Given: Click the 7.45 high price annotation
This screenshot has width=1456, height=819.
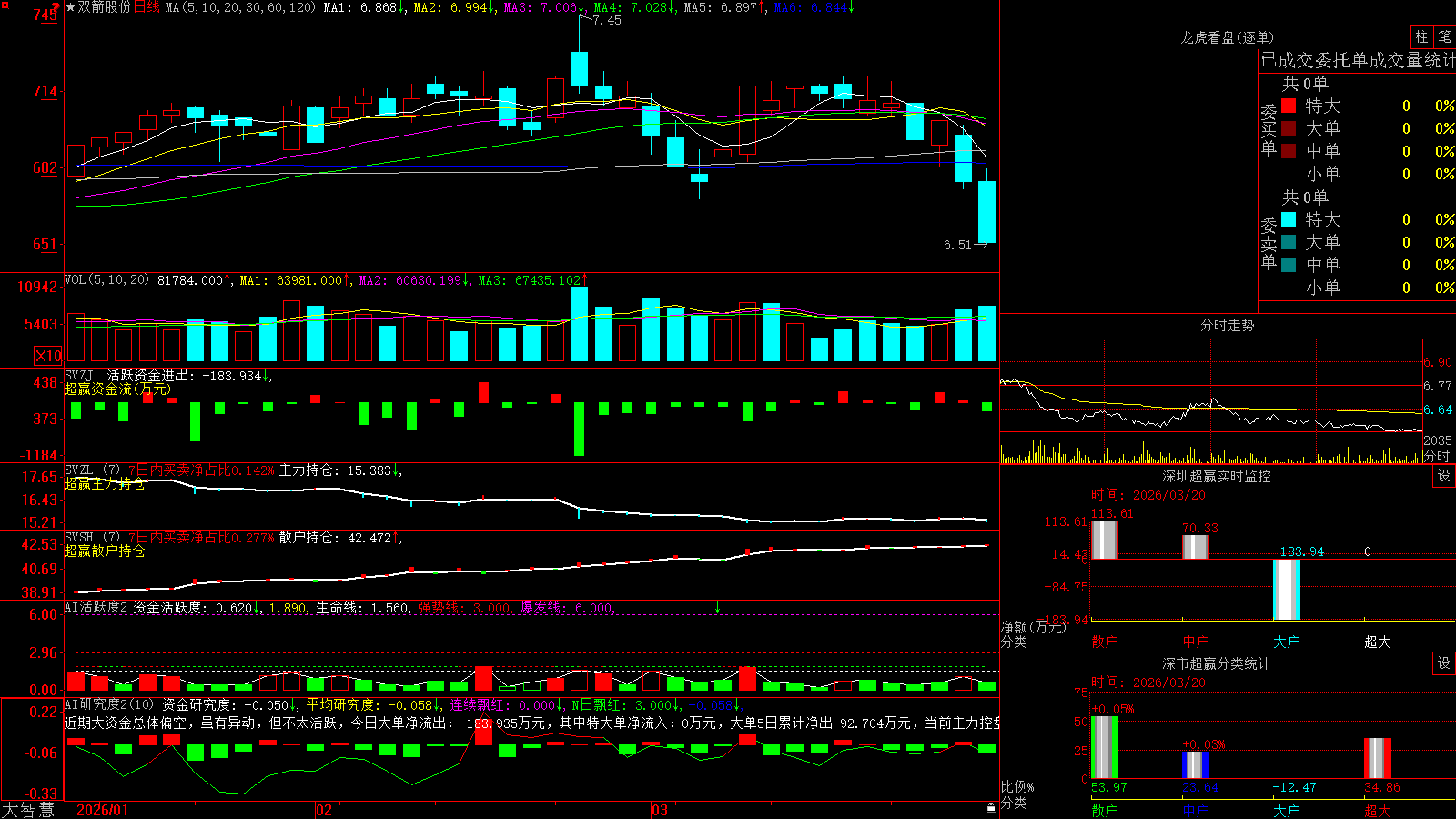Looking at the screenshot, I should point(606,20).
